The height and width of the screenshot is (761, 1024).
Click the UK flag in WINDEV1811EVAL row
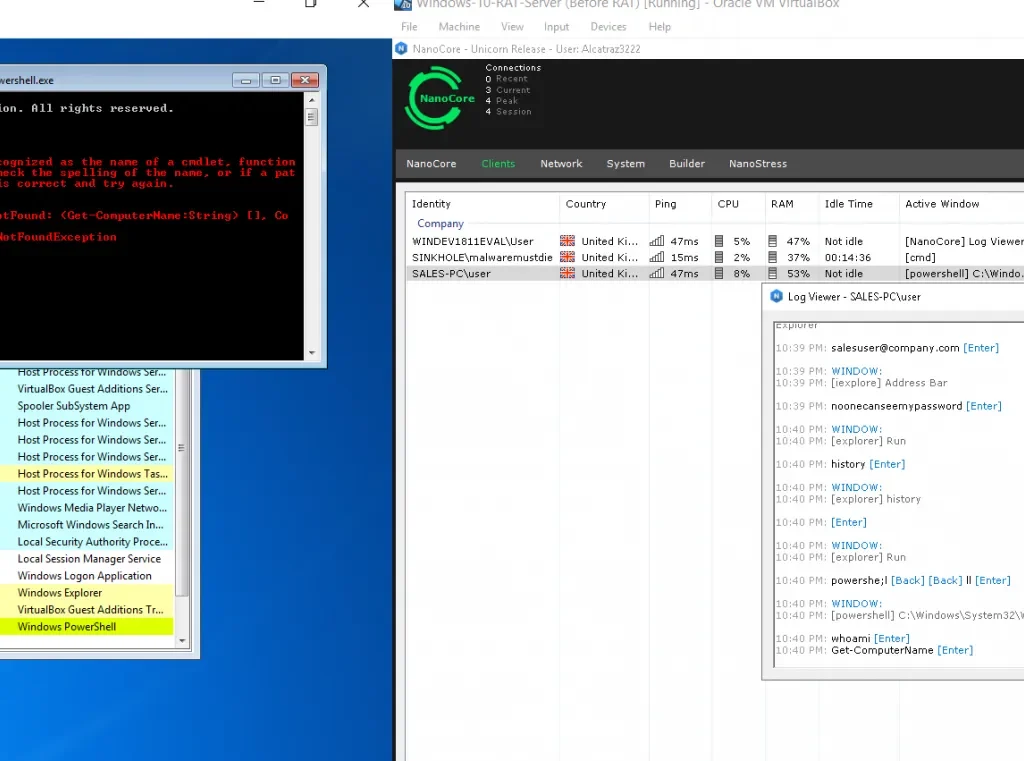568,241
